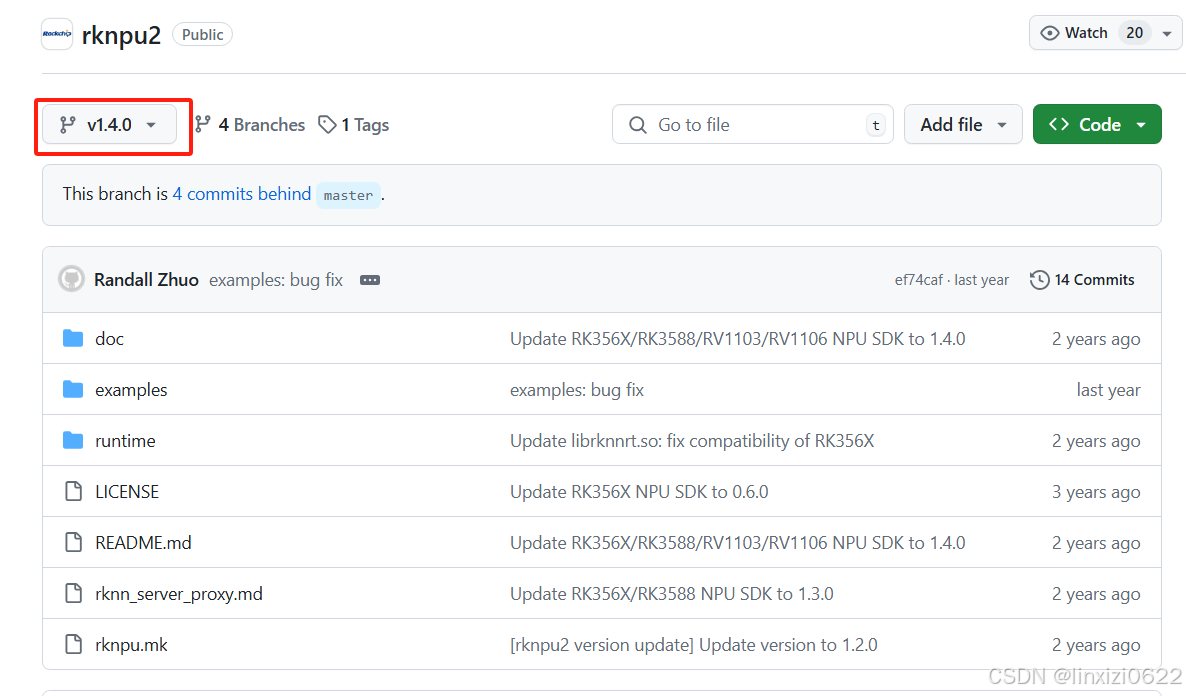Screen dimensions: 1186x696
Task: Open the 4 commits behind link
Action: pyautogui.click(x=241, y=194)
